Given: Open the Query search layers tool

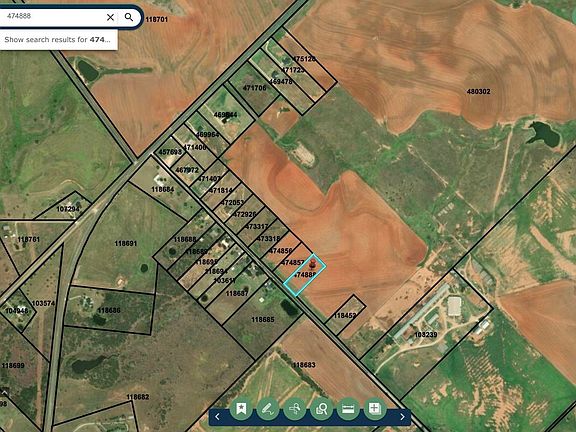Looking at the screenshot, I should coord(321,408).
